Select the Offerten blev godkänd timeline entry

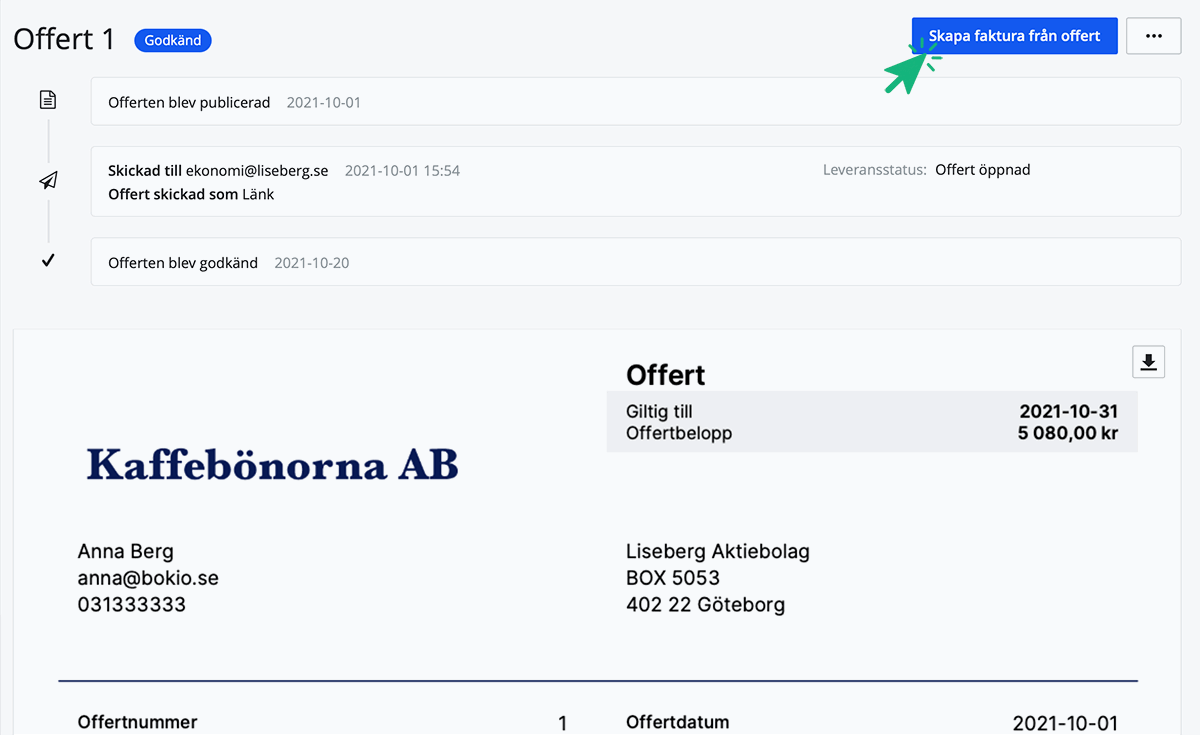[x=183, y=263]
